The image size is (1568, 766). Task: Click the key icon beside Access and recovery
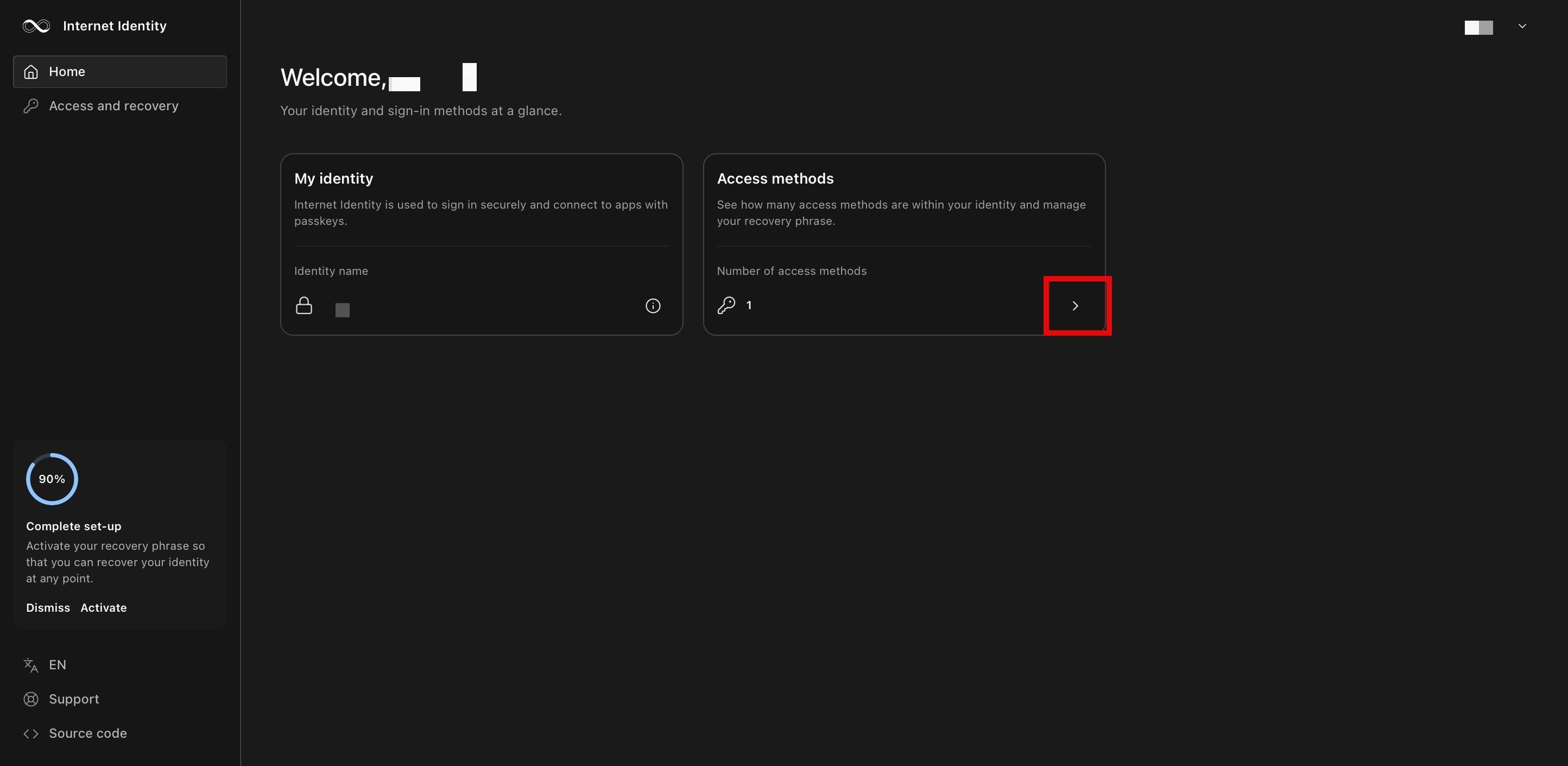(31, 106)
